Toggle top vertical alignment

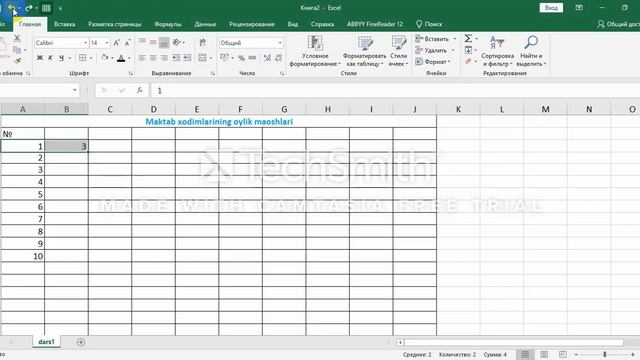pyautogui.click(x=142, y=42)
